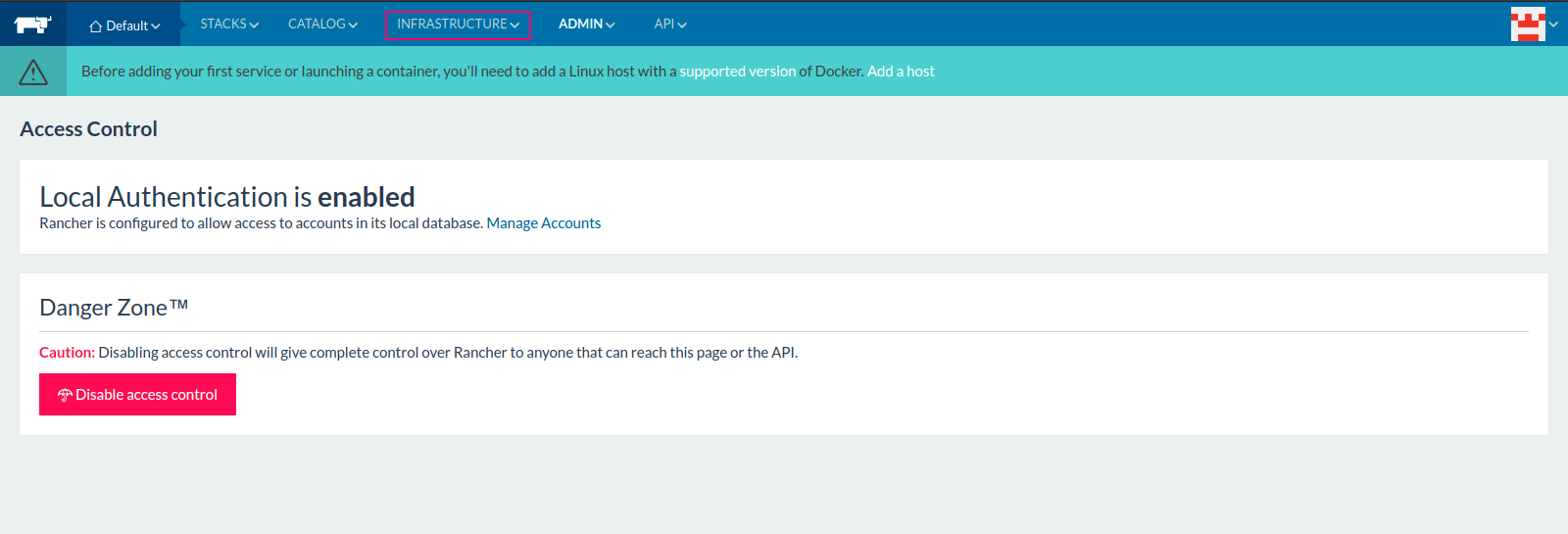Open the STACKS menu
1568x534 pixels.
[229, 24]
